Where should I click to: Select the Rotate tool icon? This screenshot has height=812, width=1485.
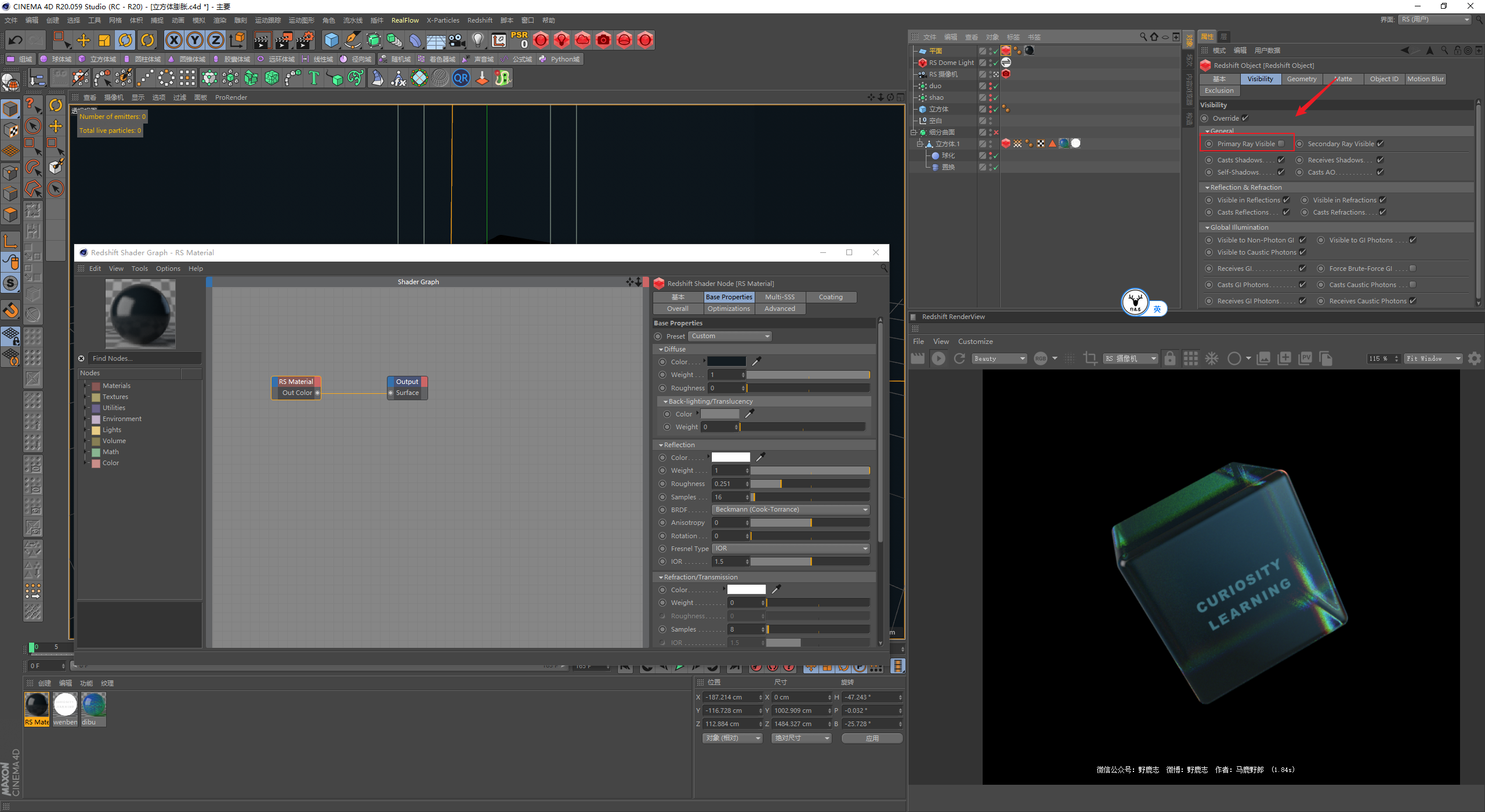[x=125, y=40]
